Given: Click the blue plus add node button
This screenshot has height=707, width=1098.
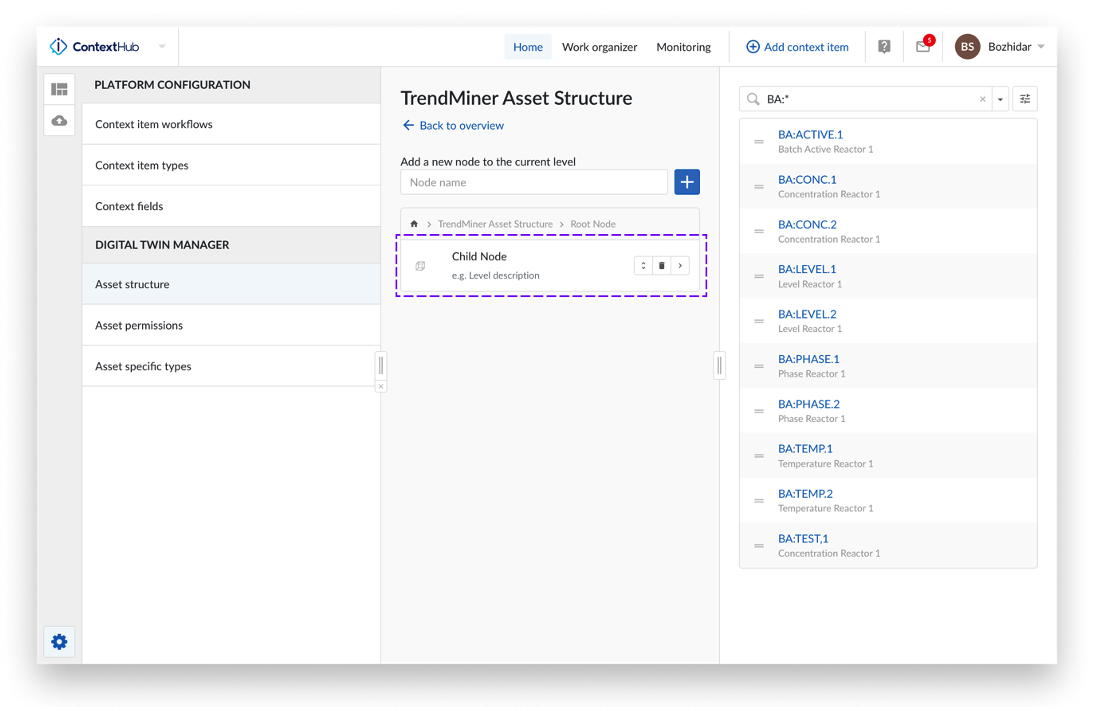Looking at the screenshot, I should click(686, 182).
